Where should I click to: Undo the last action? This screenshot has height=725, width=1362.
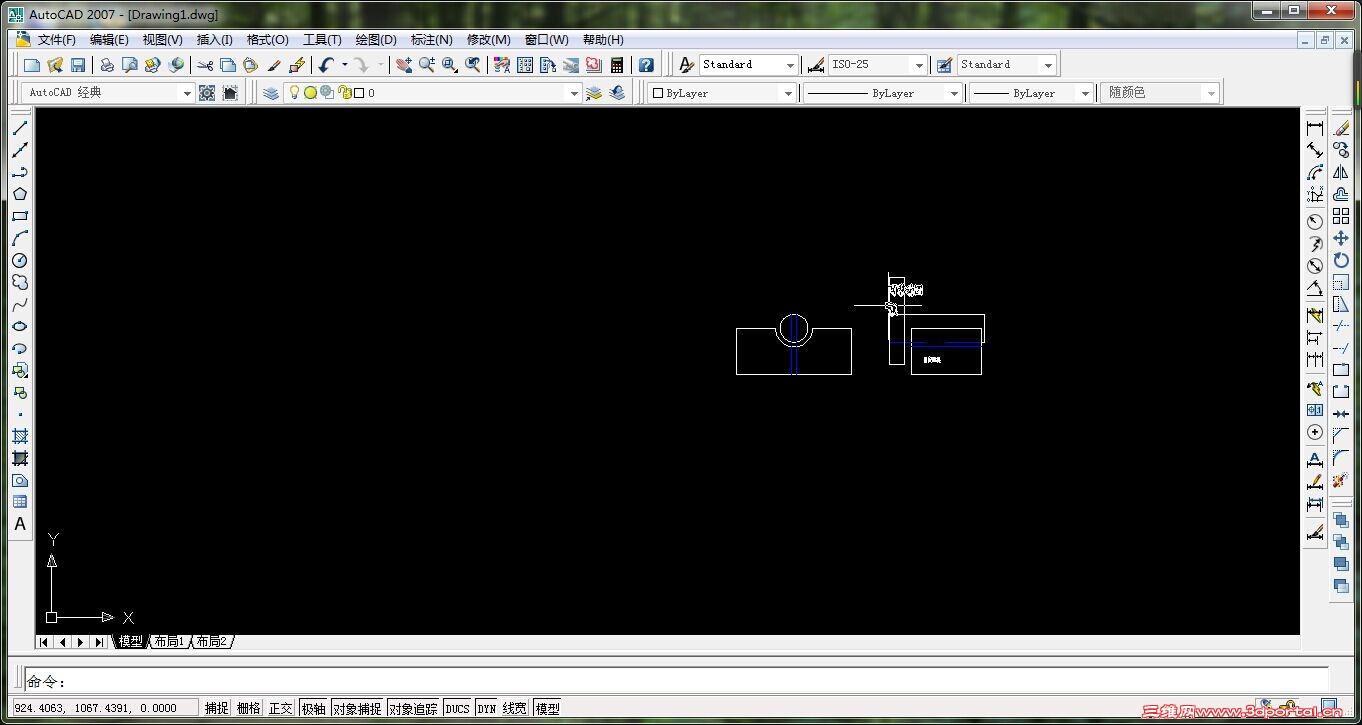pos(326,65)
